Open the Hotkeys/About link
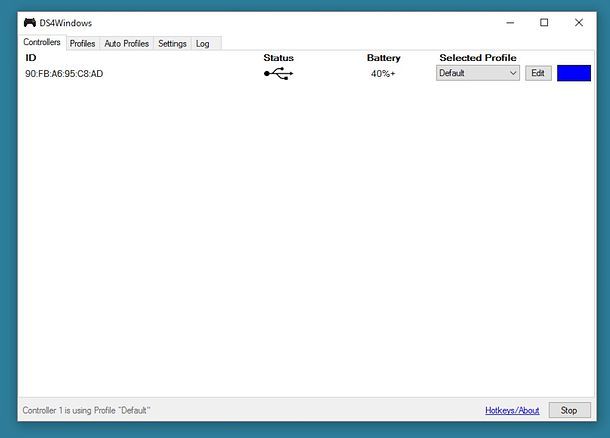Image resolution: width=610 pixels, height=438 pixels. click(x=512, y=410)
